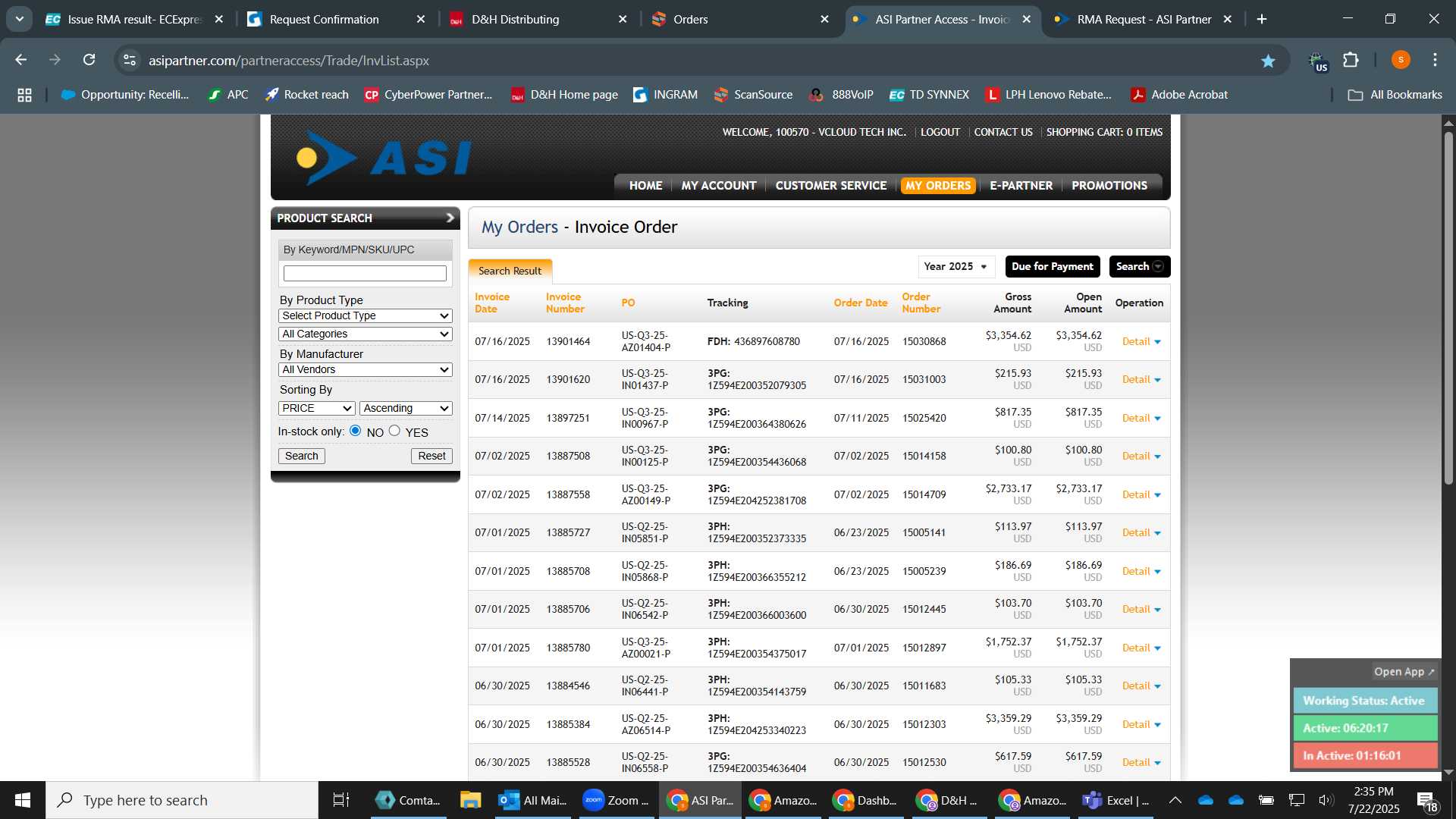Expand the black Search dropdown button
The width and height of the screenshot is (1456, 819).
[x=1139, y=266]
